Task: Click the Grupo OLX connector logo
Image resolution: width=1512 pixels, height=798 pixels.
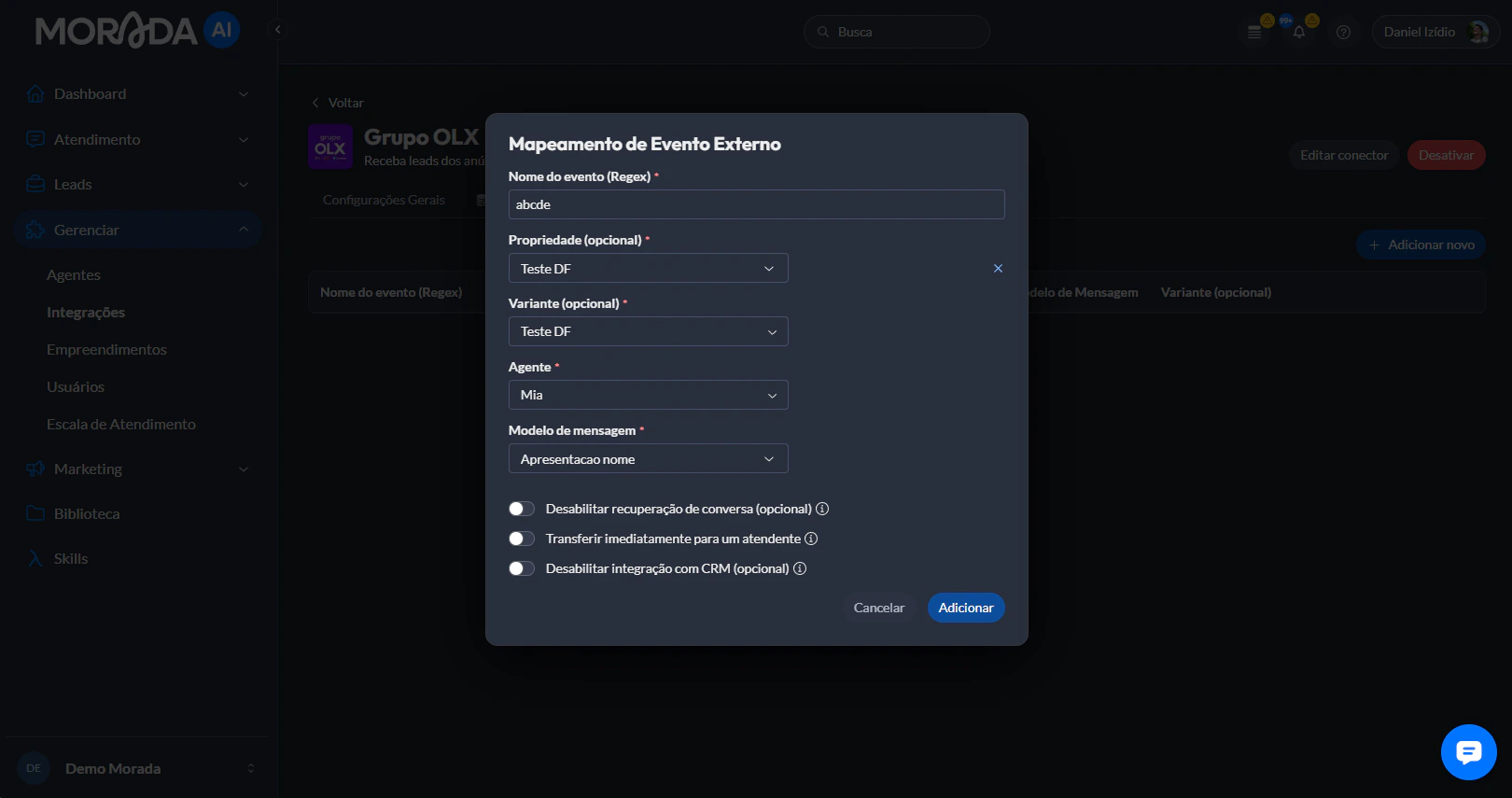Action: (x=330, y=147)
